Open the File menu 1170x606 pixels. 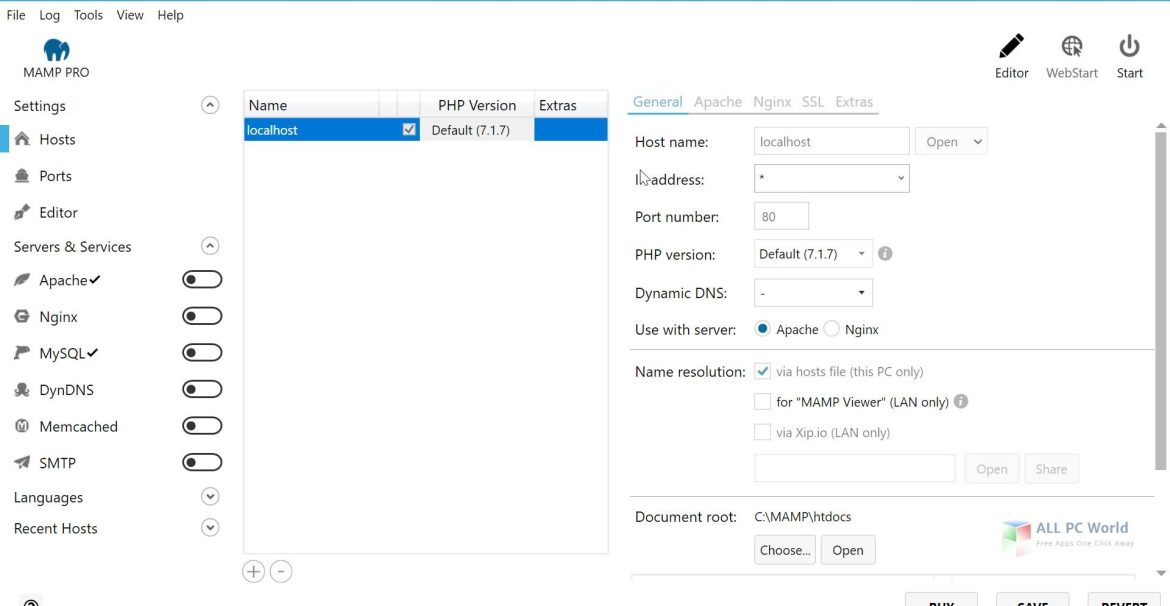pos(16,15)
